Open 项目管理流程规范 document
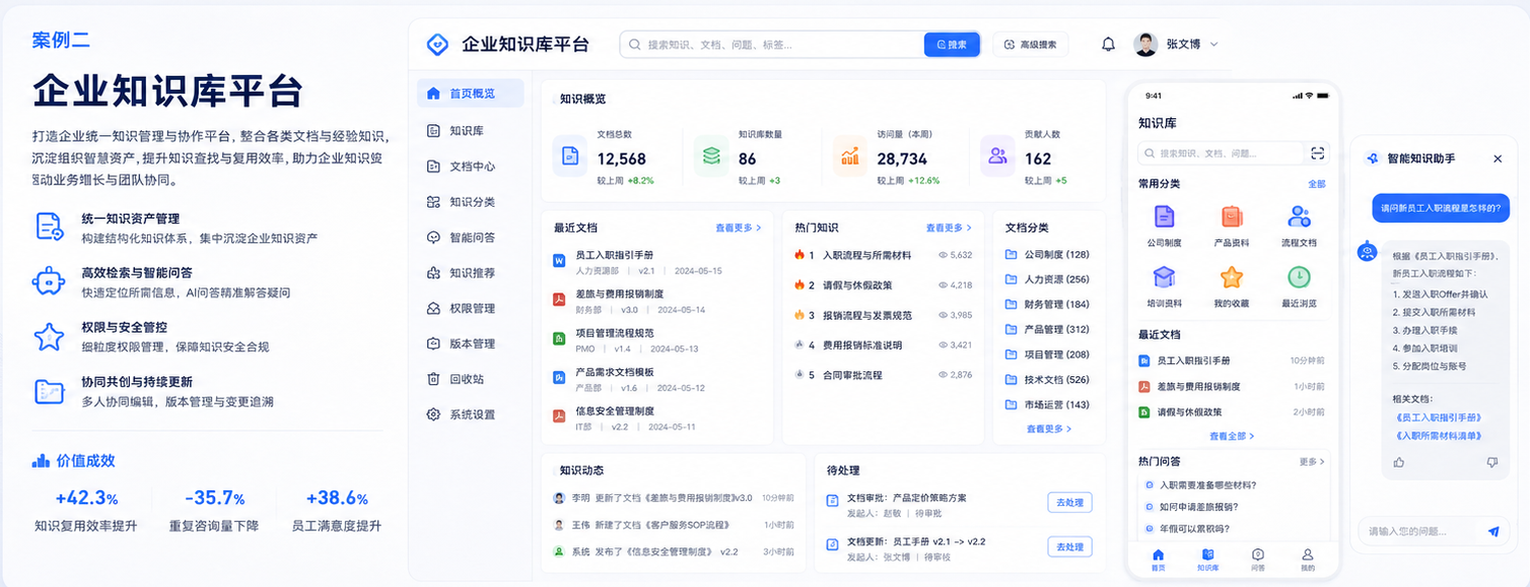This screenshot has width=1530, height=587. tap(614, 333)
